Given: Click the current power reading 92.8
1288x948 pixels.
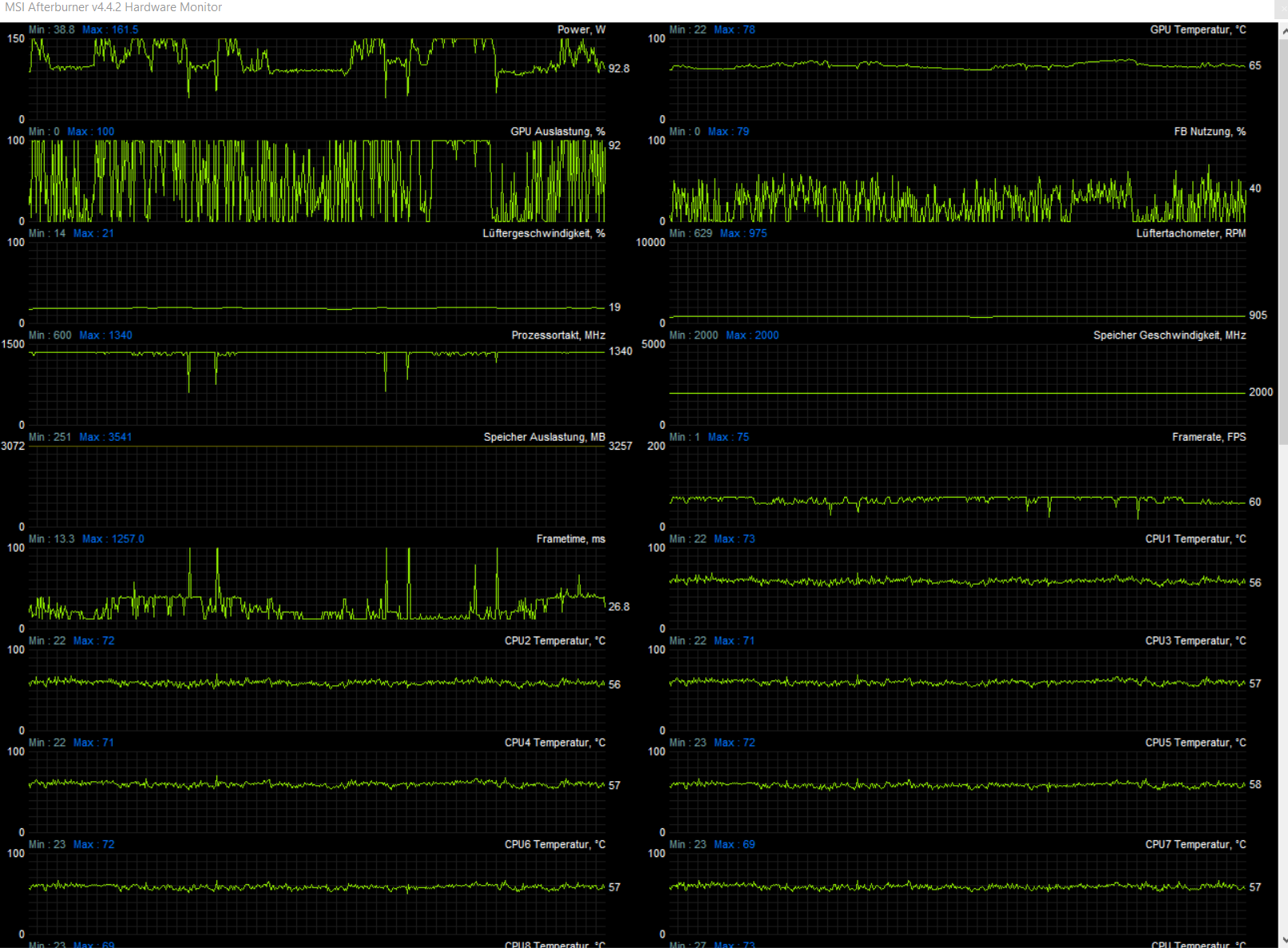Looking at the screenshot, I should tap(619, 69).
